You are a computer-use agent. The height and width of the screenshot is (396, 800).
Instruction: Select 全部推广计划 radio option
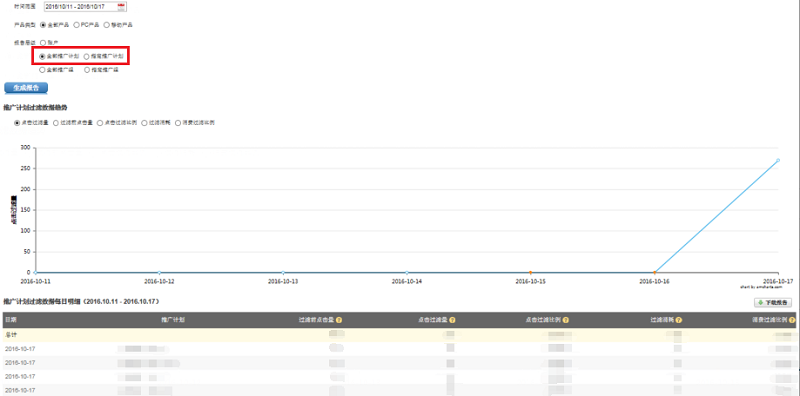42,56
